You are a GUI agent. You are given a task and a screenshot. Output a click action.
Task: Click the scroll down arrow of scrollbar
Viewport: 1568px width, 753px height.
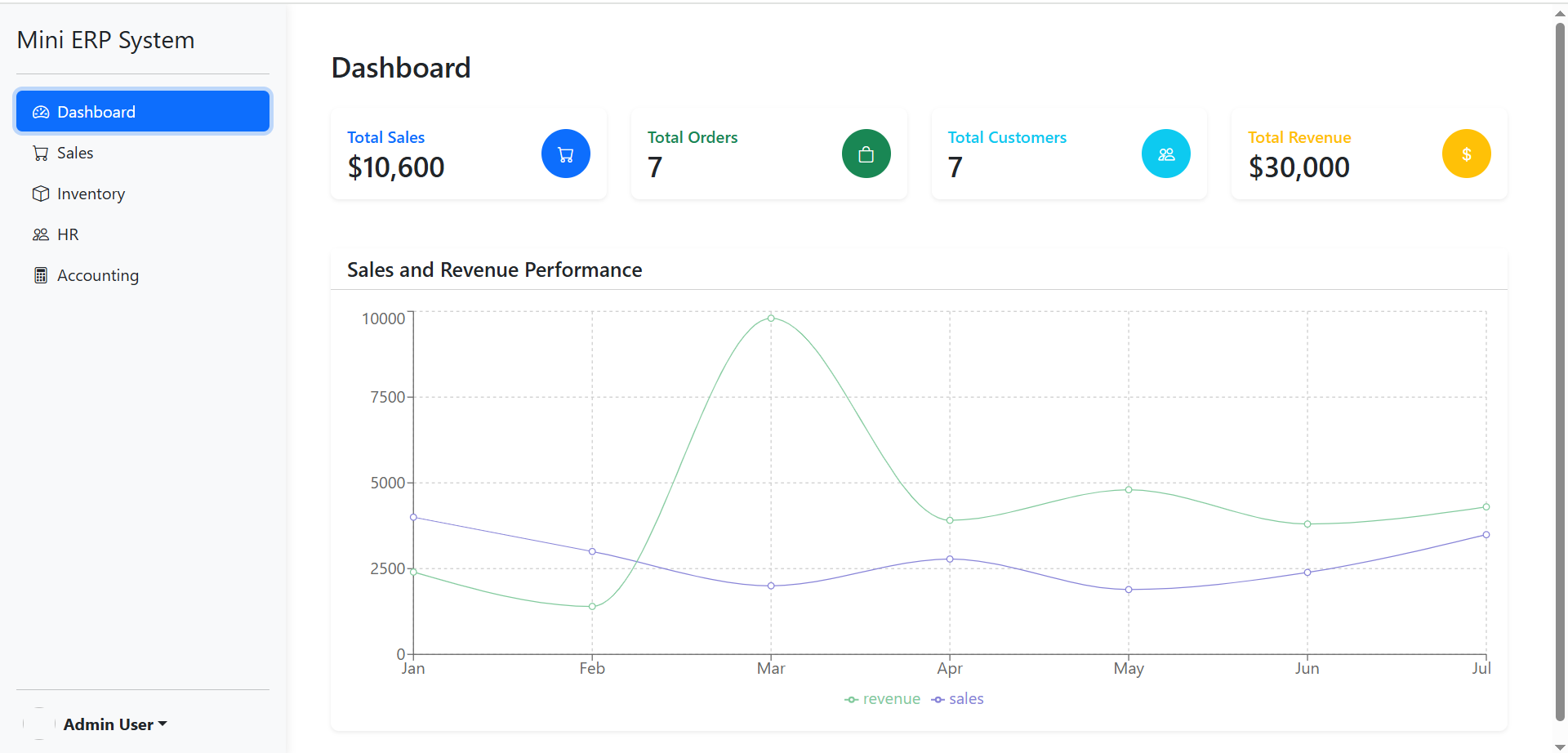[1560, 746]
